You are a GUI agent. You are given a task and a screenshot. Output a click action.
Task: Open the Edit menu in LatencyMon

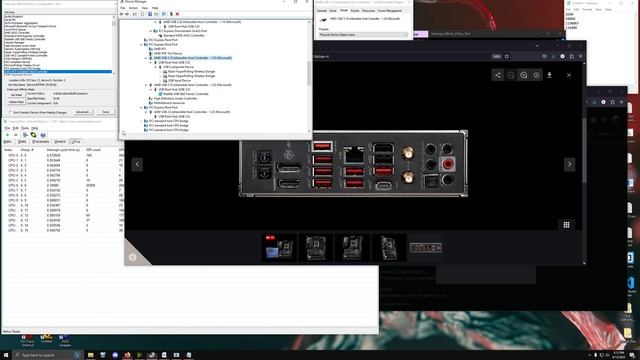point(16,128)
